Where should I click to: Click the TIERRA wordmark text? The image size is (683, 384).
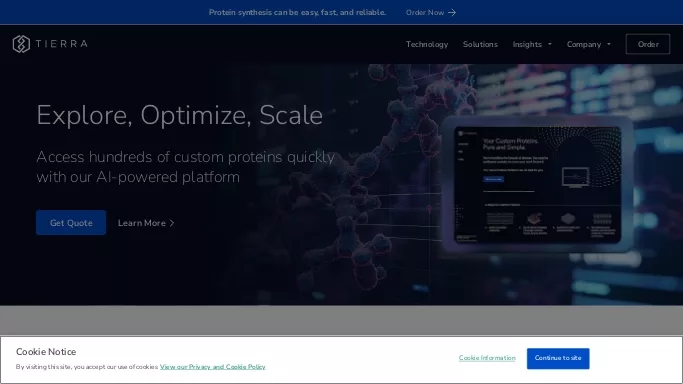click(61, 44)
